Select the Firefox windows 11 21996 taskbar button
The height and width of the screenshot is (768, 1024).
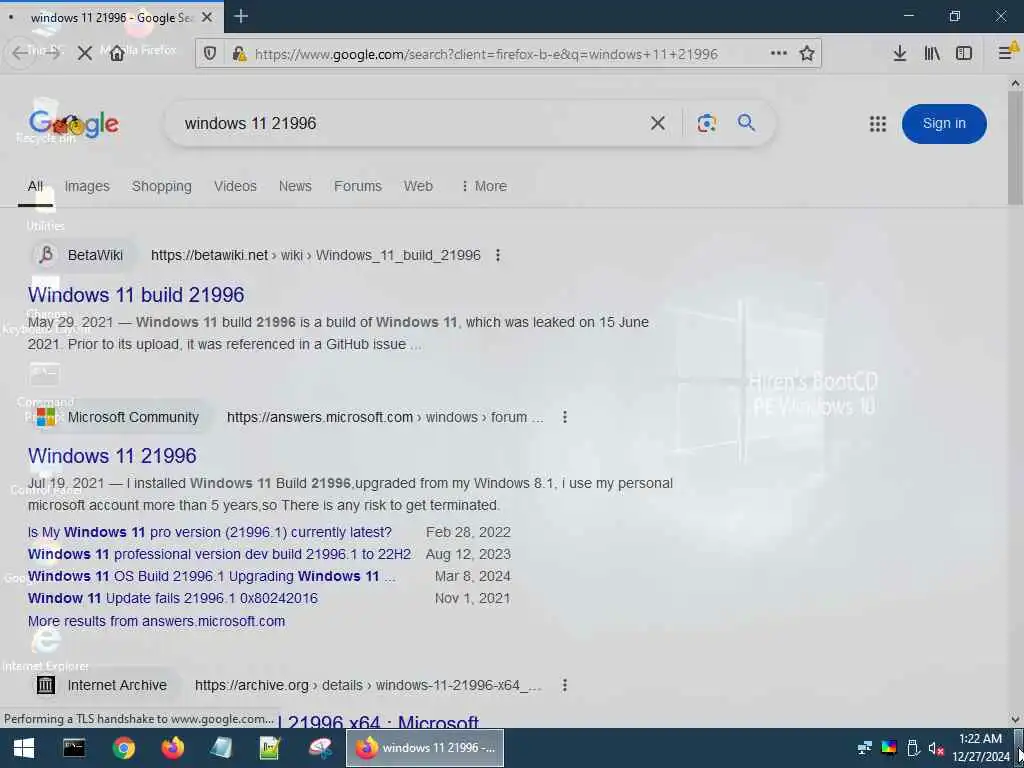click(425, 748)
